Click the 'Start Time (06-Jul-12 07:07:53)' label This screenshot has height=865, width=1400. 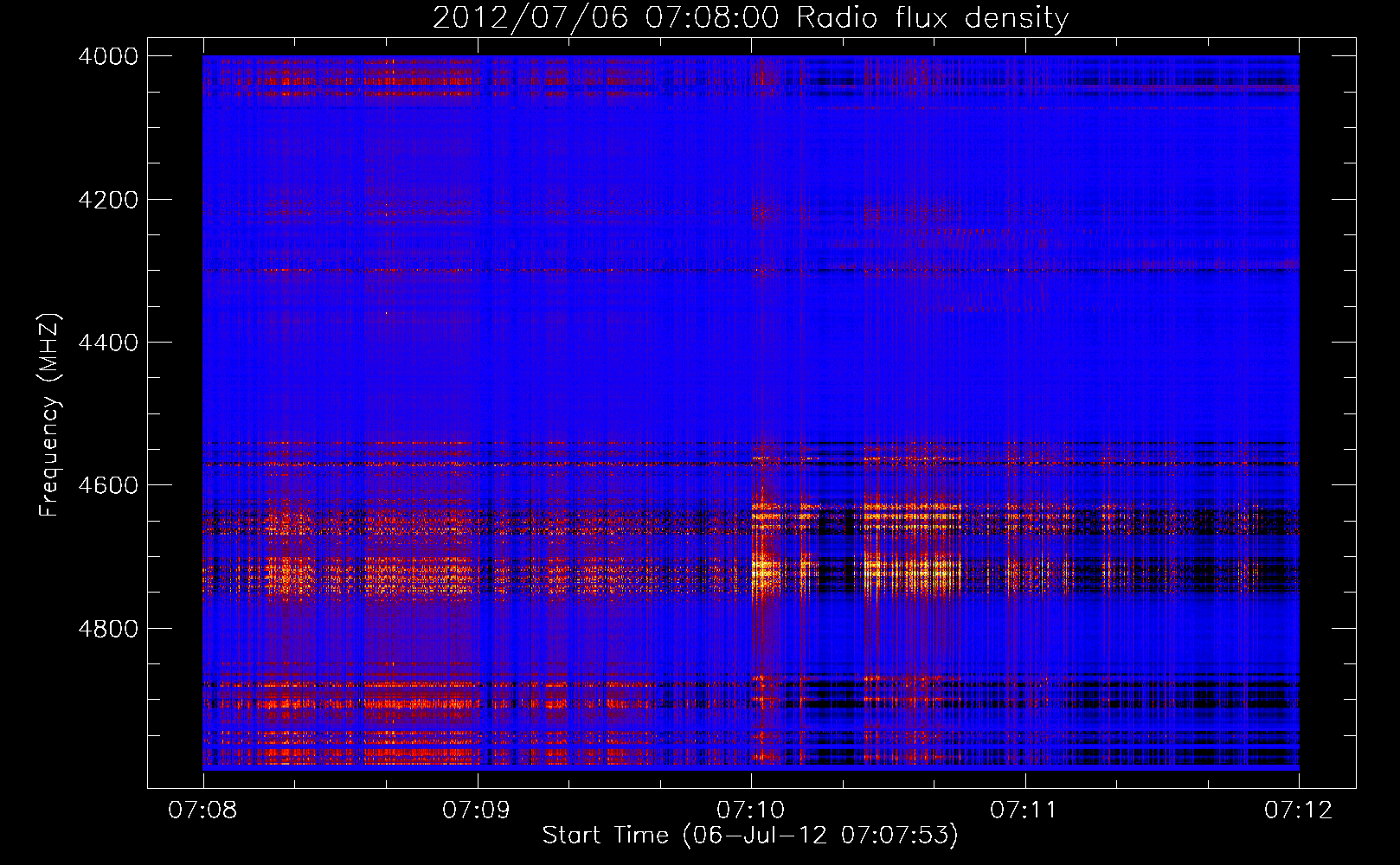tap(750, 836)
